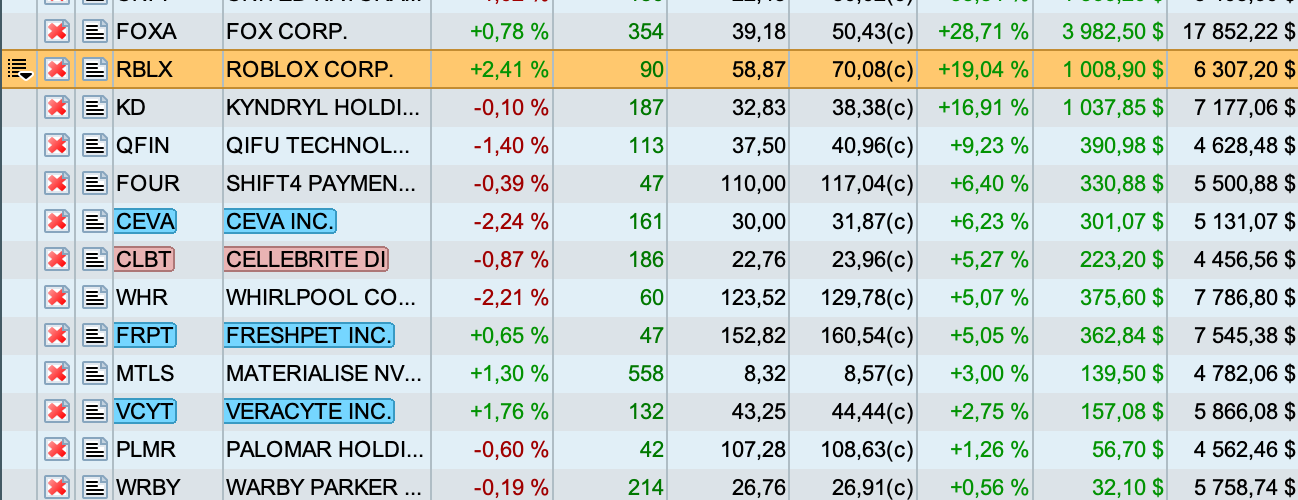
Task: Delete the FRPT position with red X
Action: click(57, 336)
